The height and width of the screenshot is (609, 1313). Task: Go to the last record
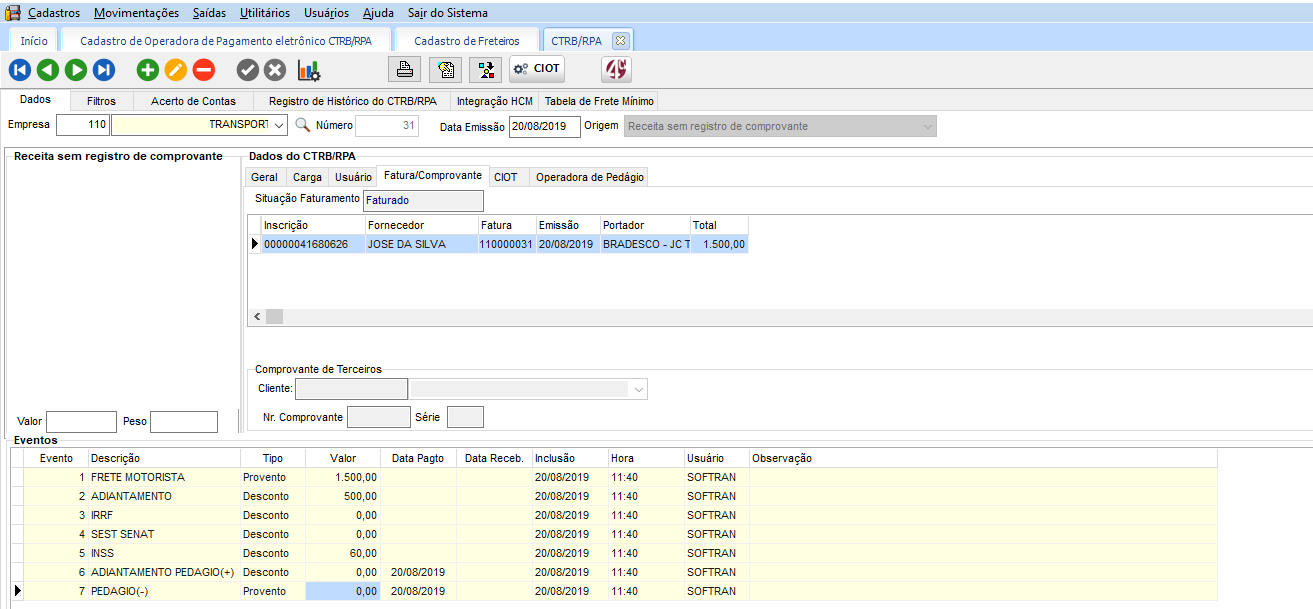[x=104, y=70]
